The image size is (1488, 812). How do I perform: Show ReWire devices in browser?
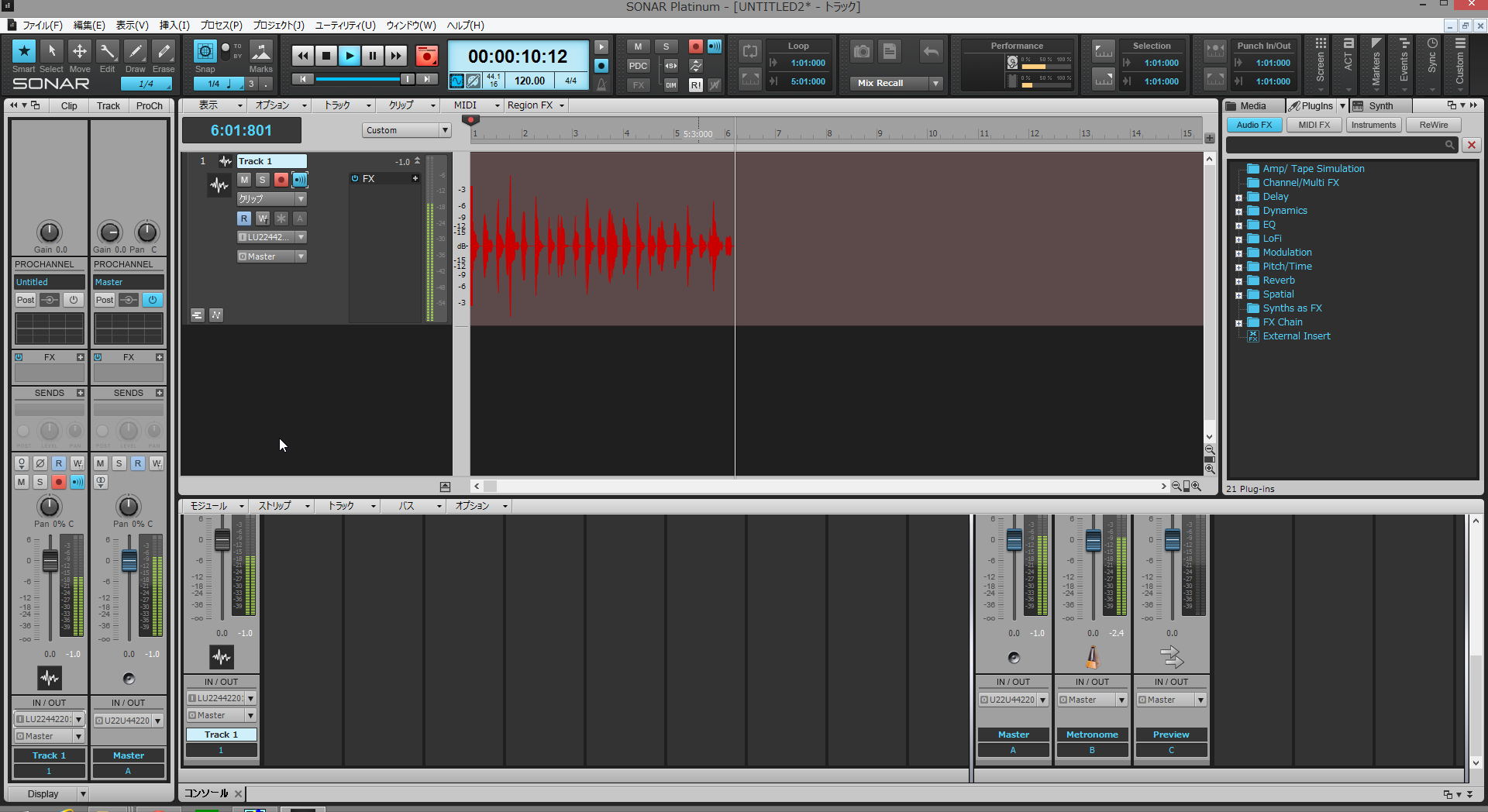[1433, 125]
